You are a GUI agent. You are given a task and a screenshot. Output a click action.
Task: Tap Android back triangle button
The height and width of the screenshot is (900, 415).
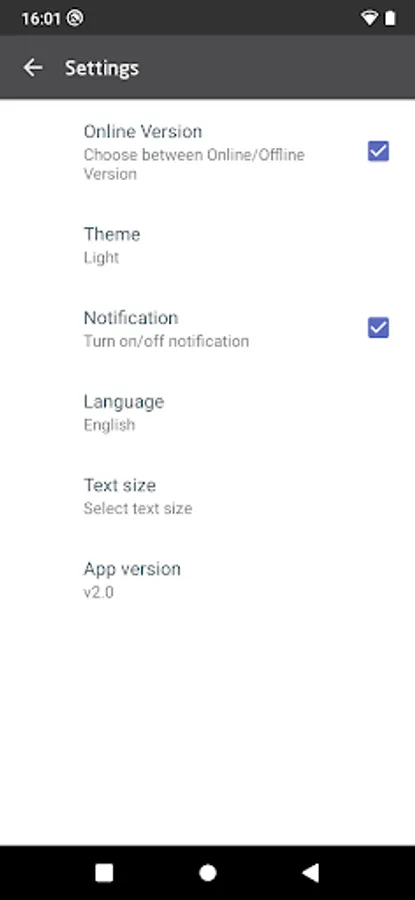coord(311,872)
